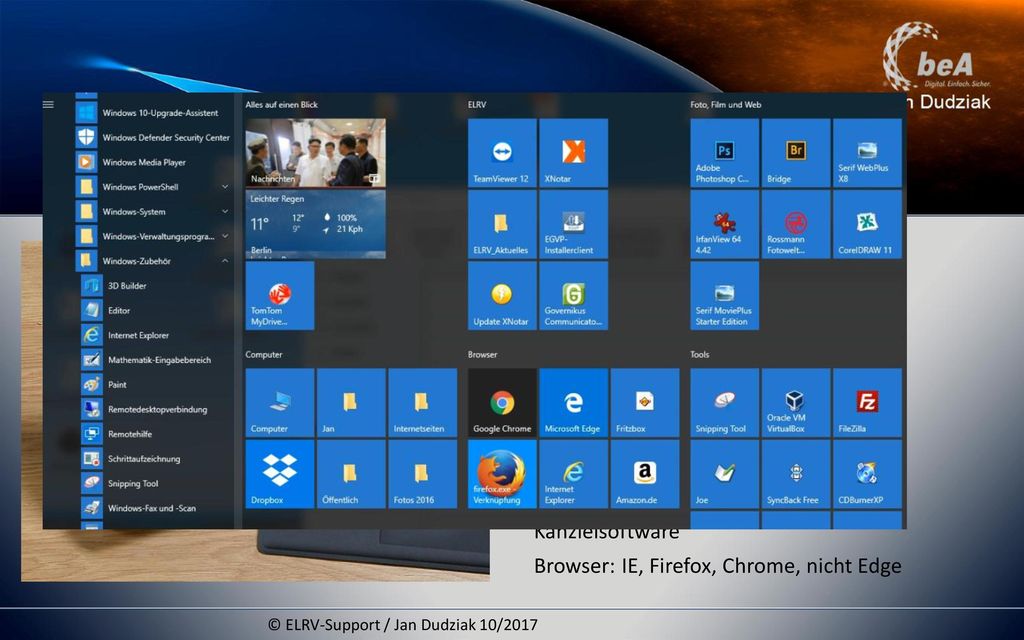Open Serif MoviePlus Starter Edition tile
This screenshot has height=640, width=1024.
click(725, 295)
